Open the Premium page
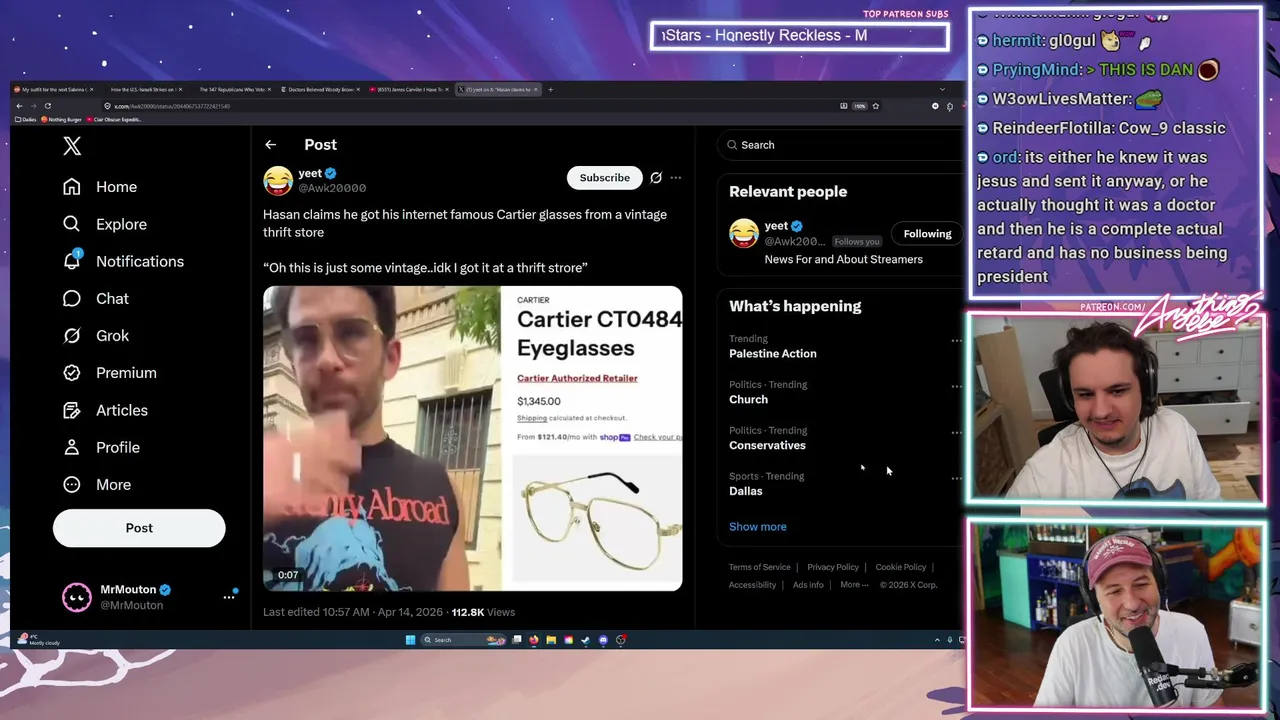Image resolution: width=1280 pixels, height=720 pixels. [110, 372]
